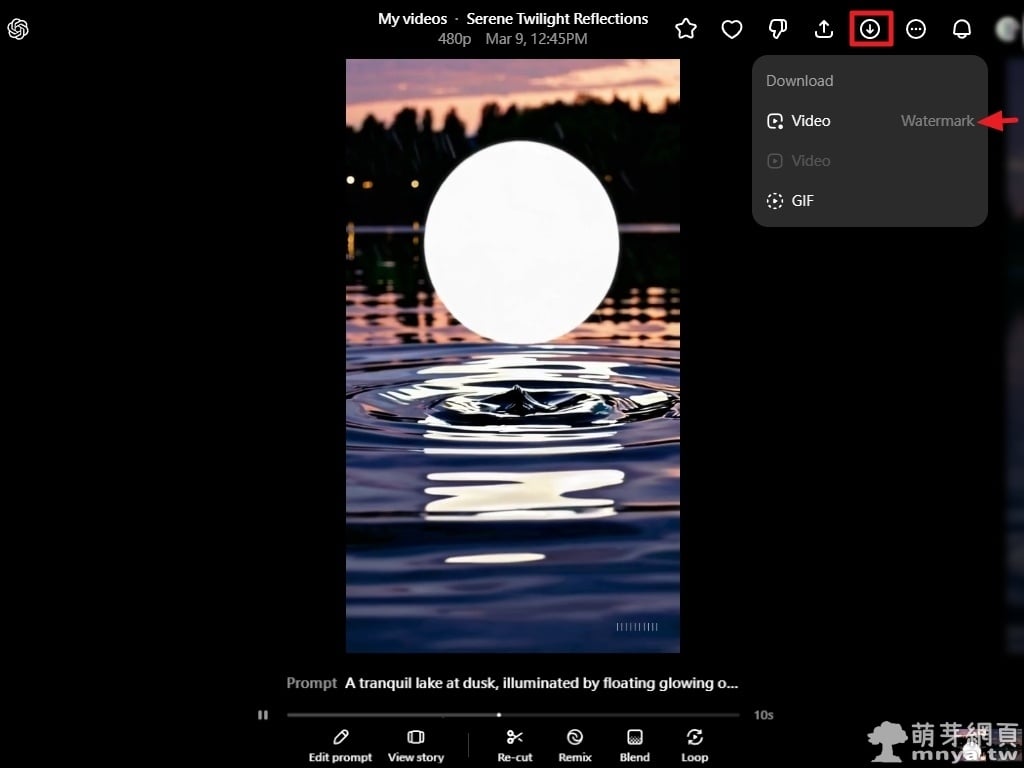1024x768 pixels.
Task: Open the share upload icon
Action: coord(824,29)
